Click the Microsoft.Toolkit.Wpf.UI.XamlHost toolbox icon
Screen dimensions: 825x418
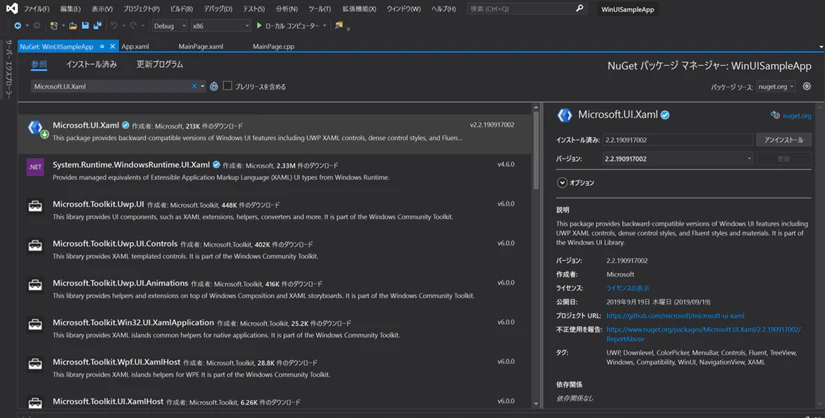35,364
